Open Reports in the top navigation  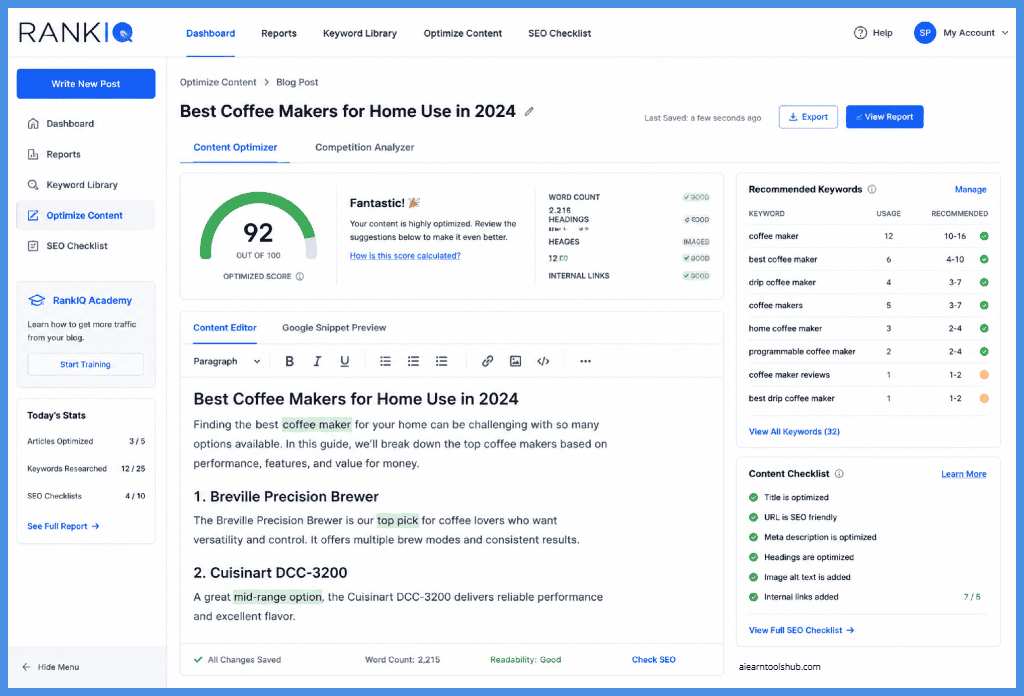click(x=279, y=33)
